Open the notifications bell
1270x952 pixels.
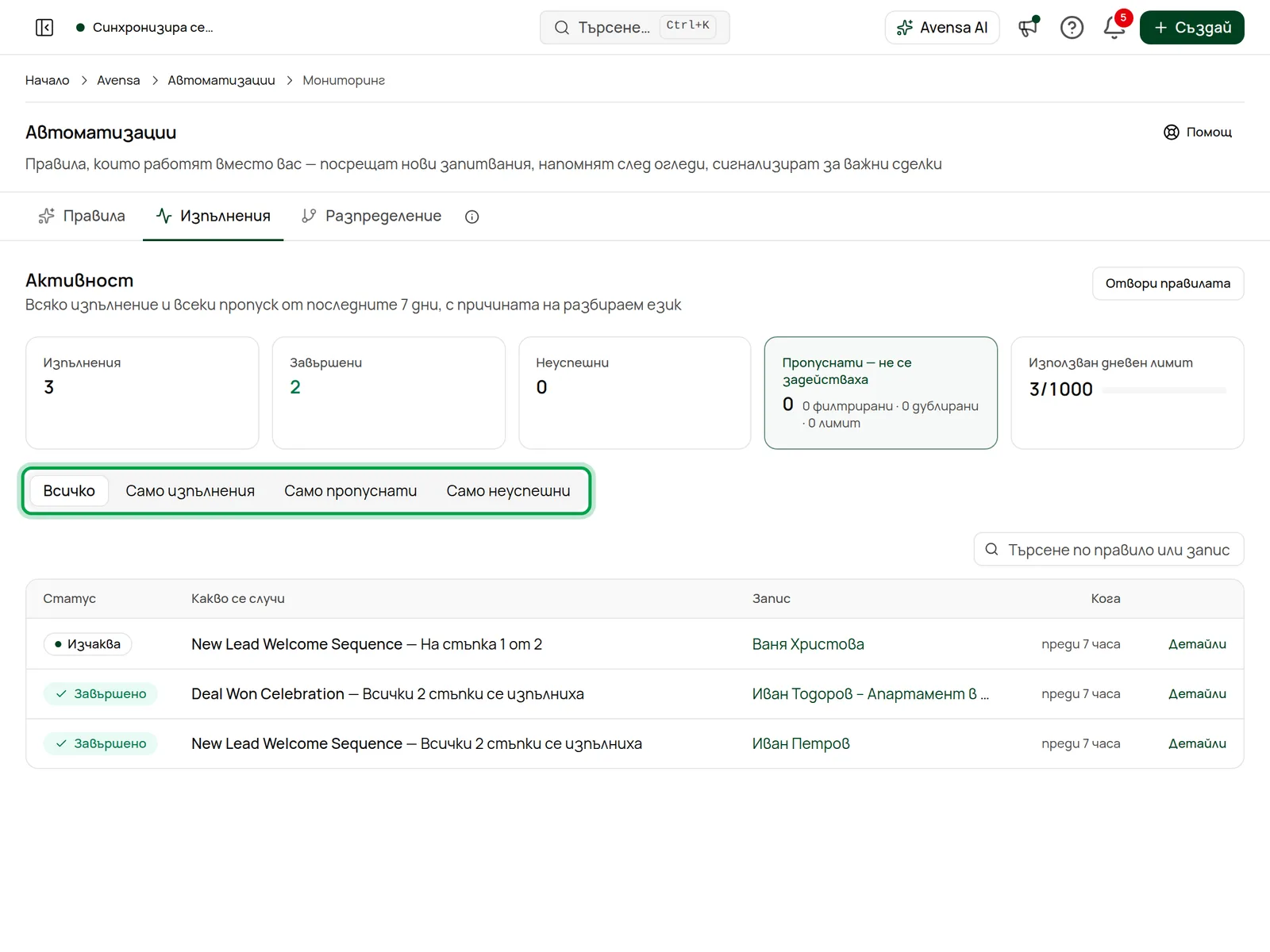click(1114, 28)
